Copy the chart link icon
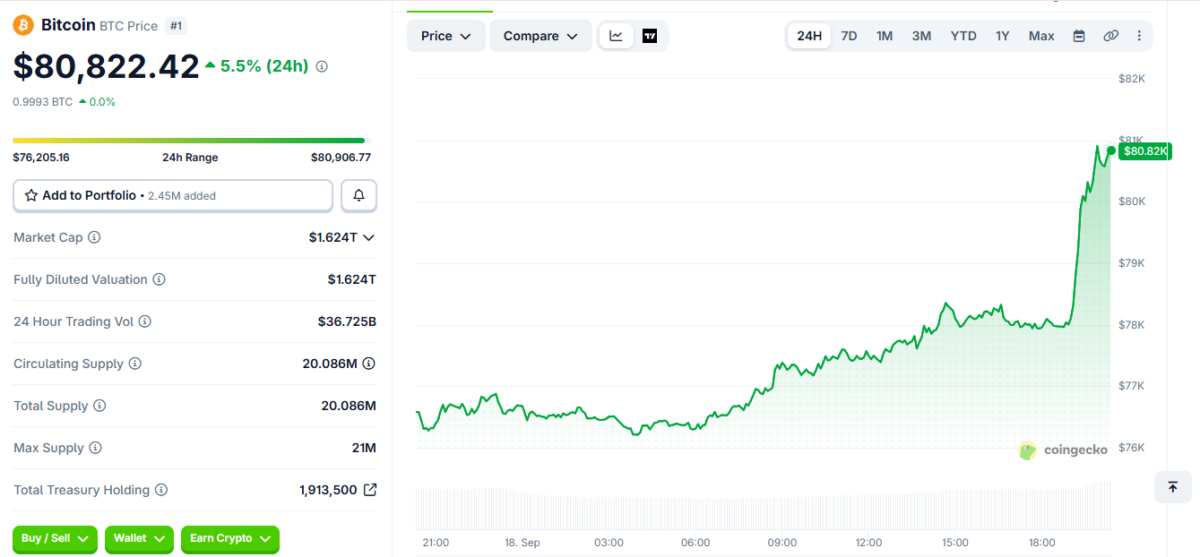 pos(1111,36)
